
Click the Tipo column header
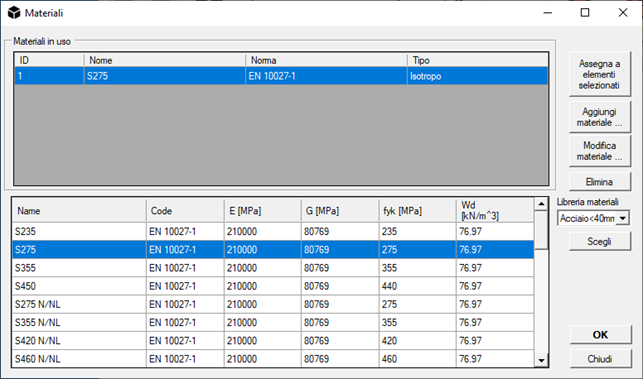pyautogui.click(x=478, y=60)
